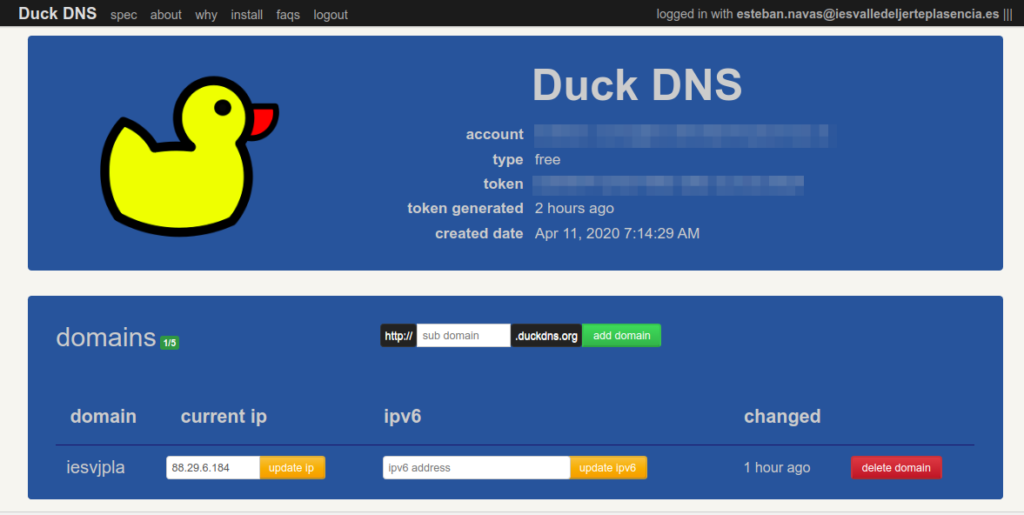Click the green add domain button
1024x515 pixels.
coord(622,336)
